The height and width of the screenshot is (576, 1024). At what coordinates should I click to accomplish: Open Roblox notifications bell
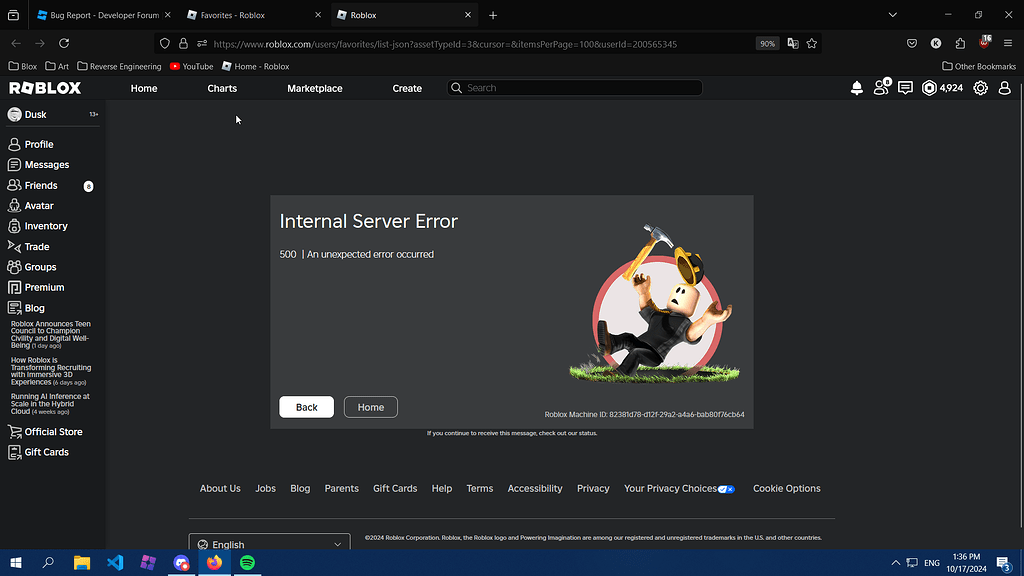[x=857, y=88]
